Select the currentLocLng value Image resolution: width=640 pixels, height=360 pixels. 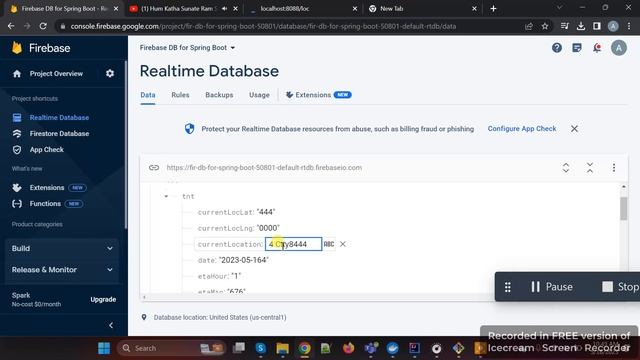point(268,228)
